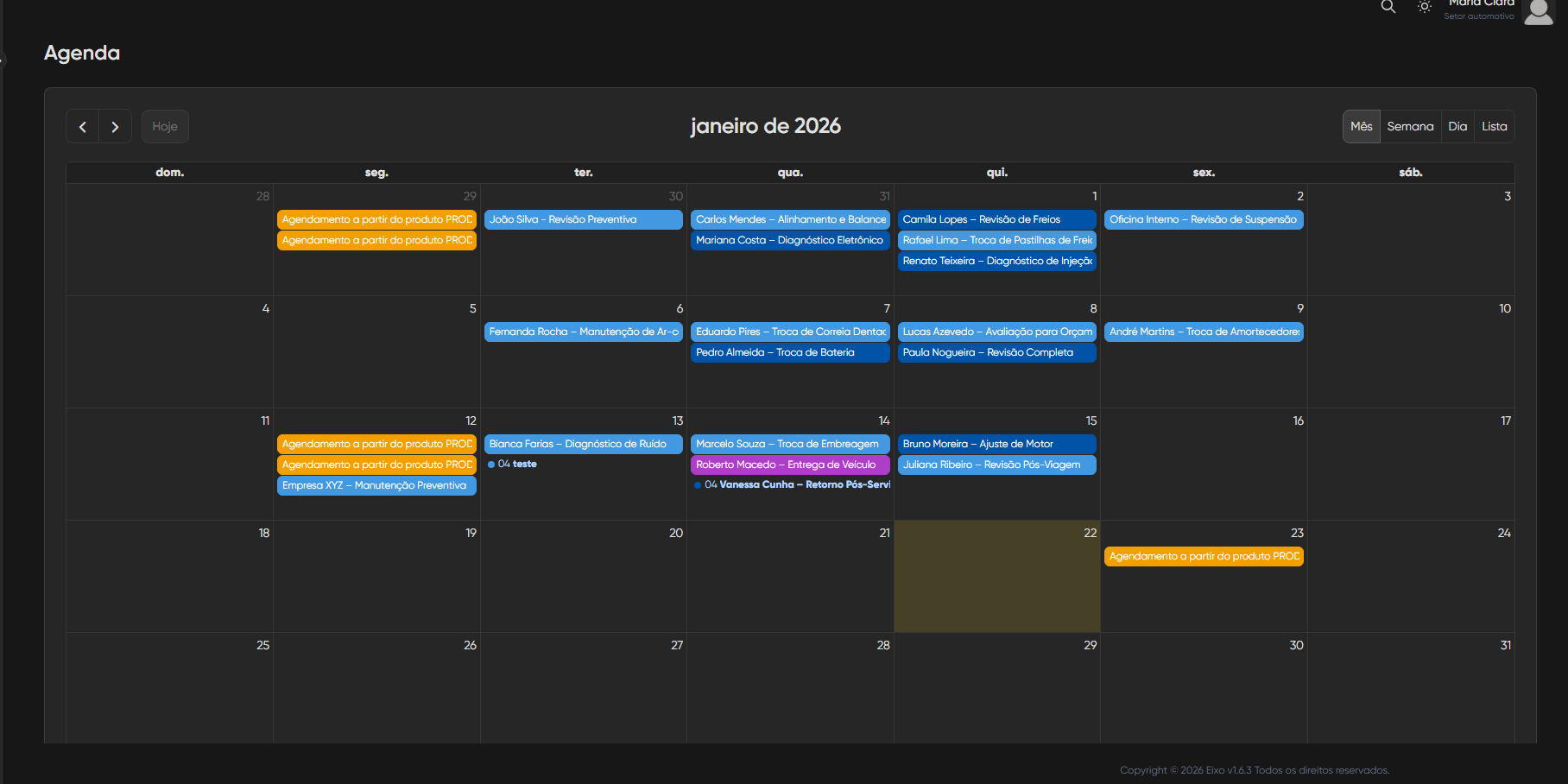Go to next month with right chevron
The image size is (1568, 784).
pos(115,127)
